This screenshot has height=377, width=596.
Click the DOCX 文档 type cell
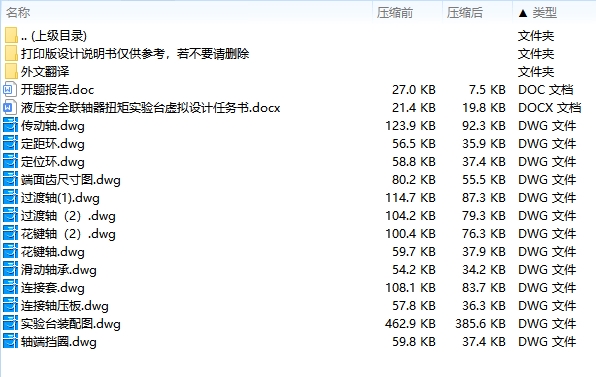(x=550, y=108)
